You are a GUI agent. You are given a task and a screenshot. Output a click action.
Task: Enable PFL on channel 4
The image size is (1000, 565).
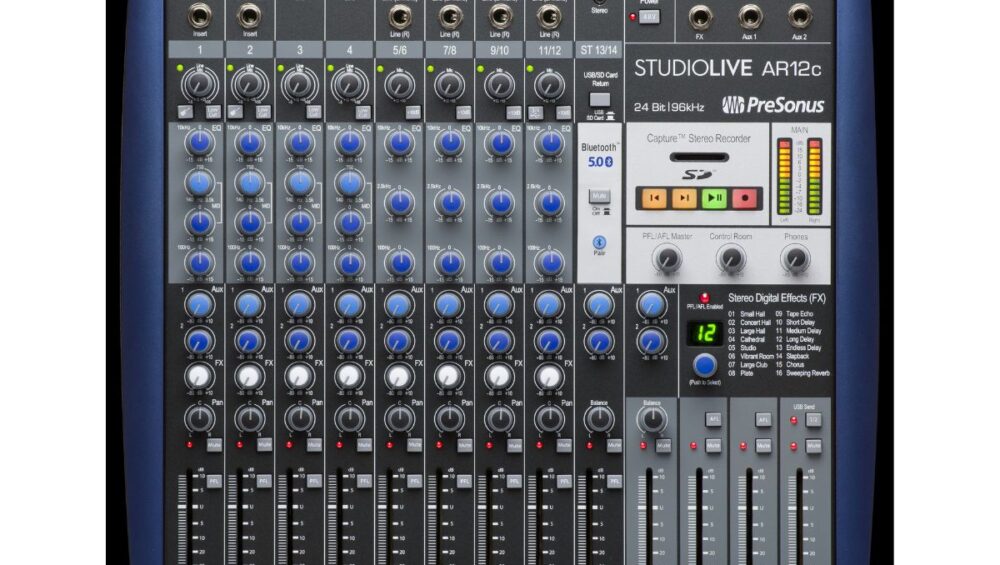click(364, 481)
